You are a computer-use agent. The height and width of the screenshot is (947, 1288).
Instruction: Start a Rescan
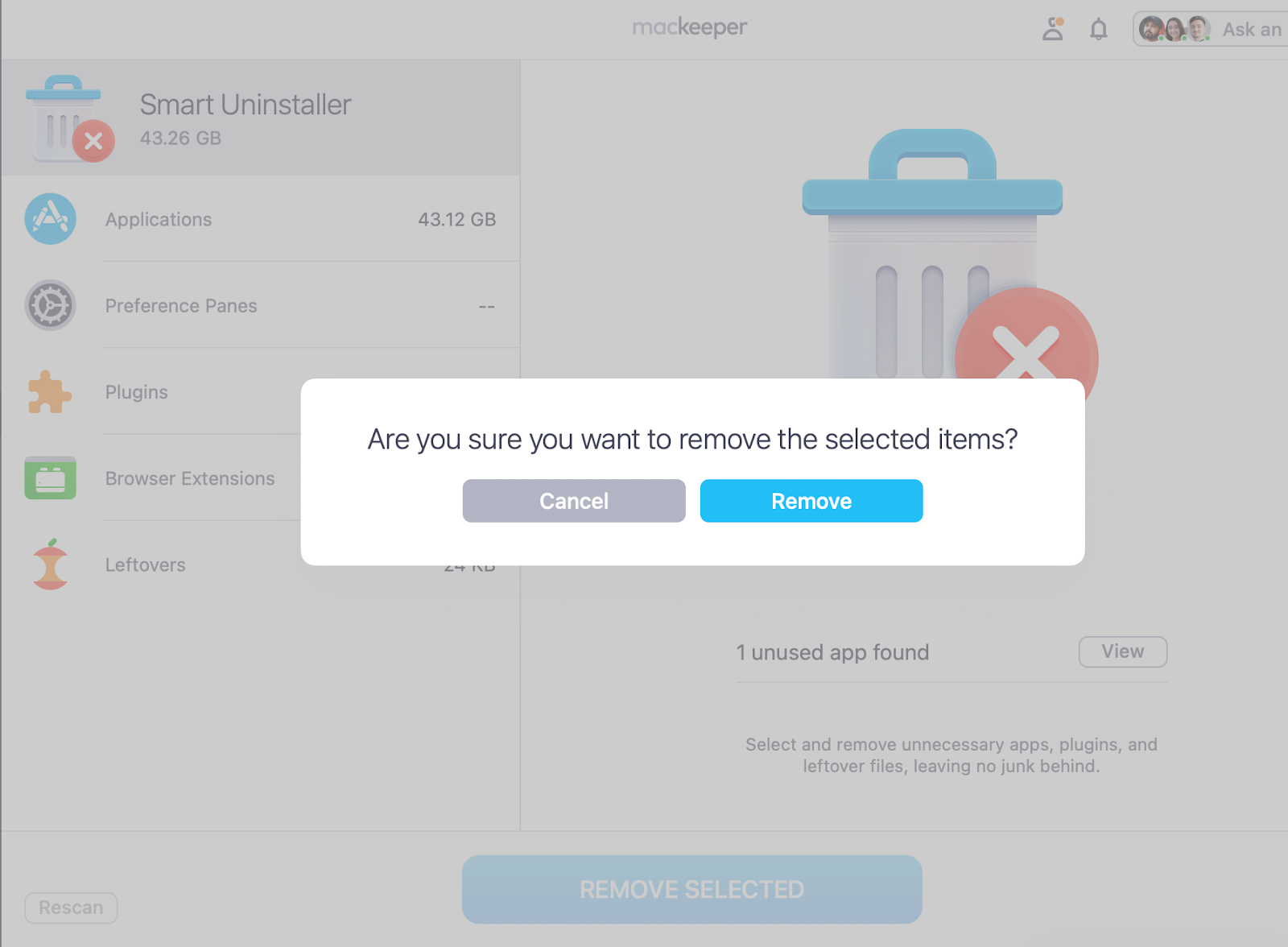pyautogui.click(x=71, y=908)
